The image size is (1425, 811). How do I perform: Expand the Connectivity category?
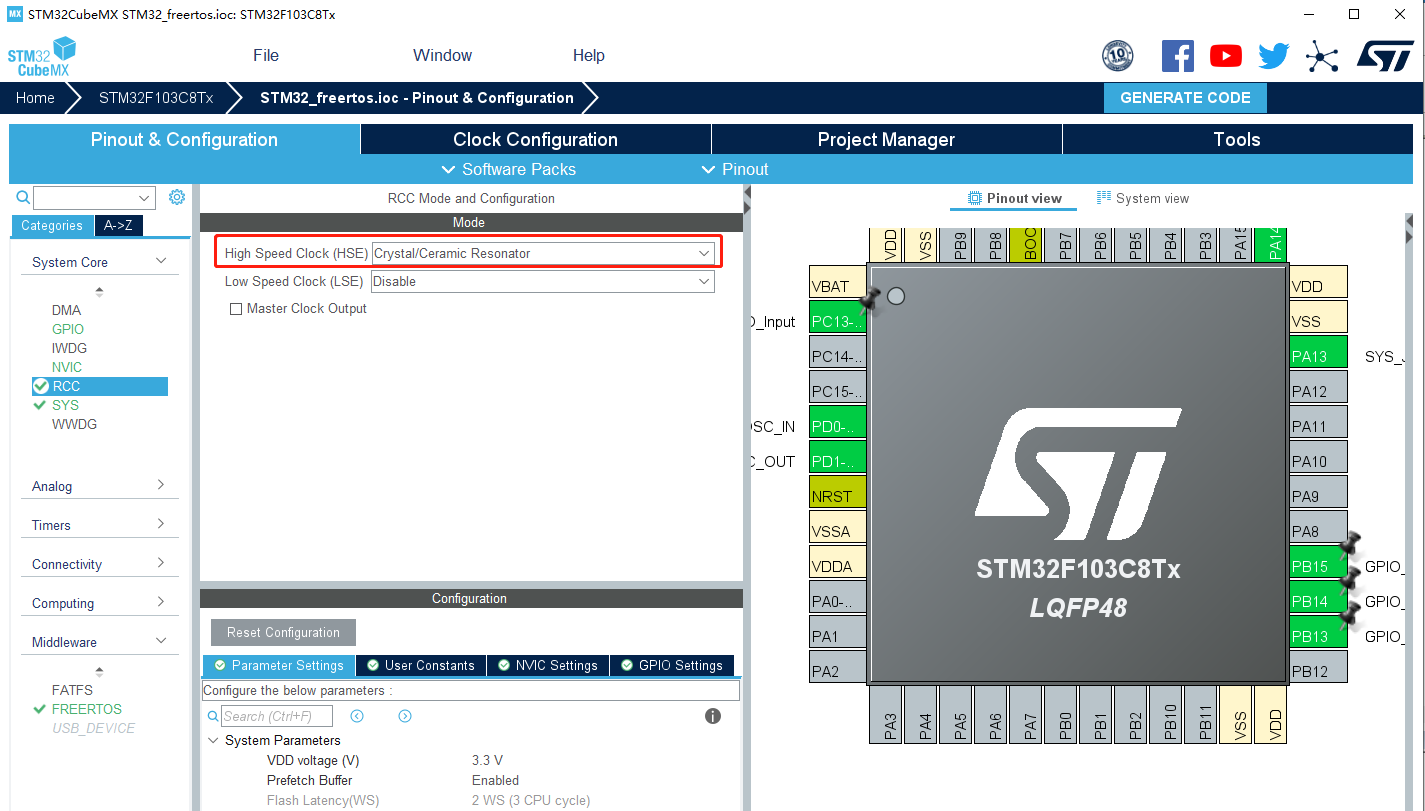pyautogui.click(x=161, y=563)
